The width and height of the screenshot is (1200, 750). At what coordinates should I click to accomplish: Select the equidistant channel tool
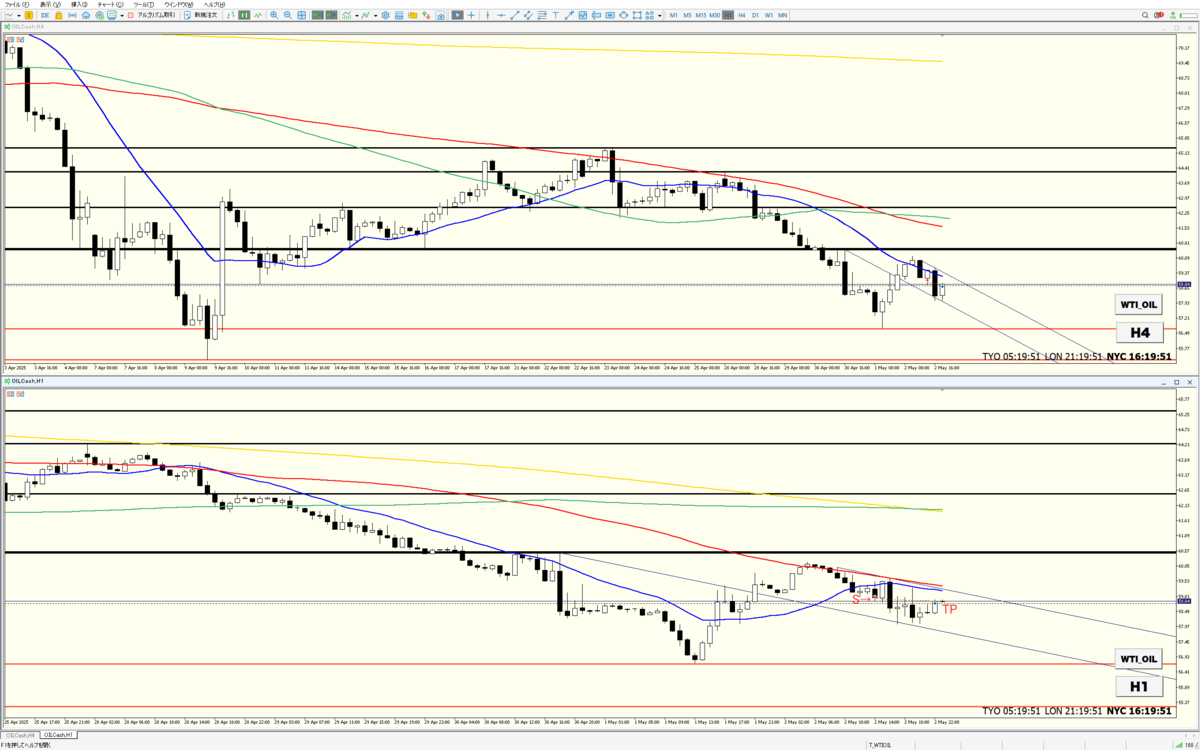(528, 15)
